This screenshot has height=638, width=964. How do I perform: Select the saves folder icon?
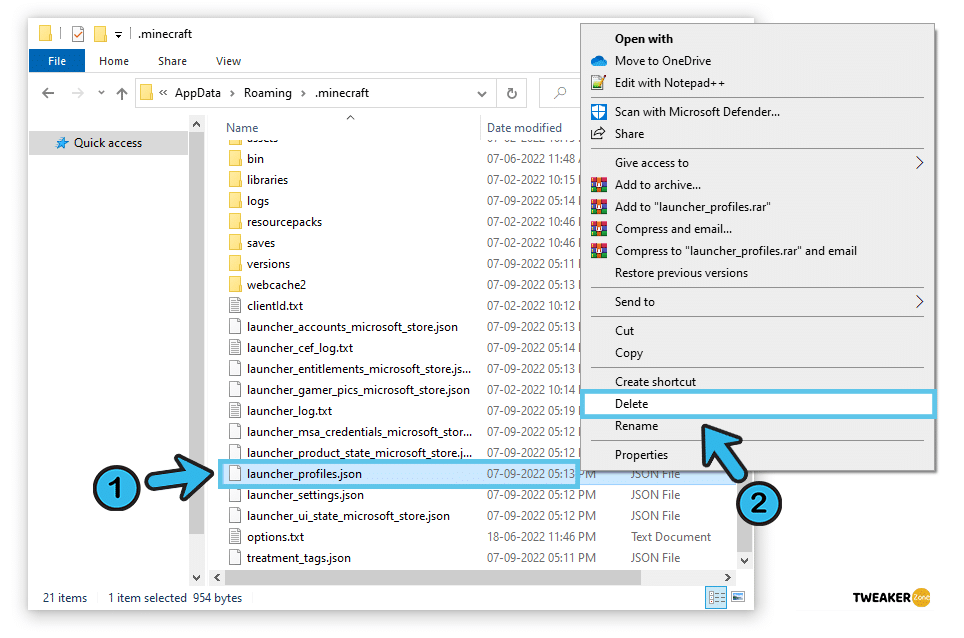click(x=235, y=242)
